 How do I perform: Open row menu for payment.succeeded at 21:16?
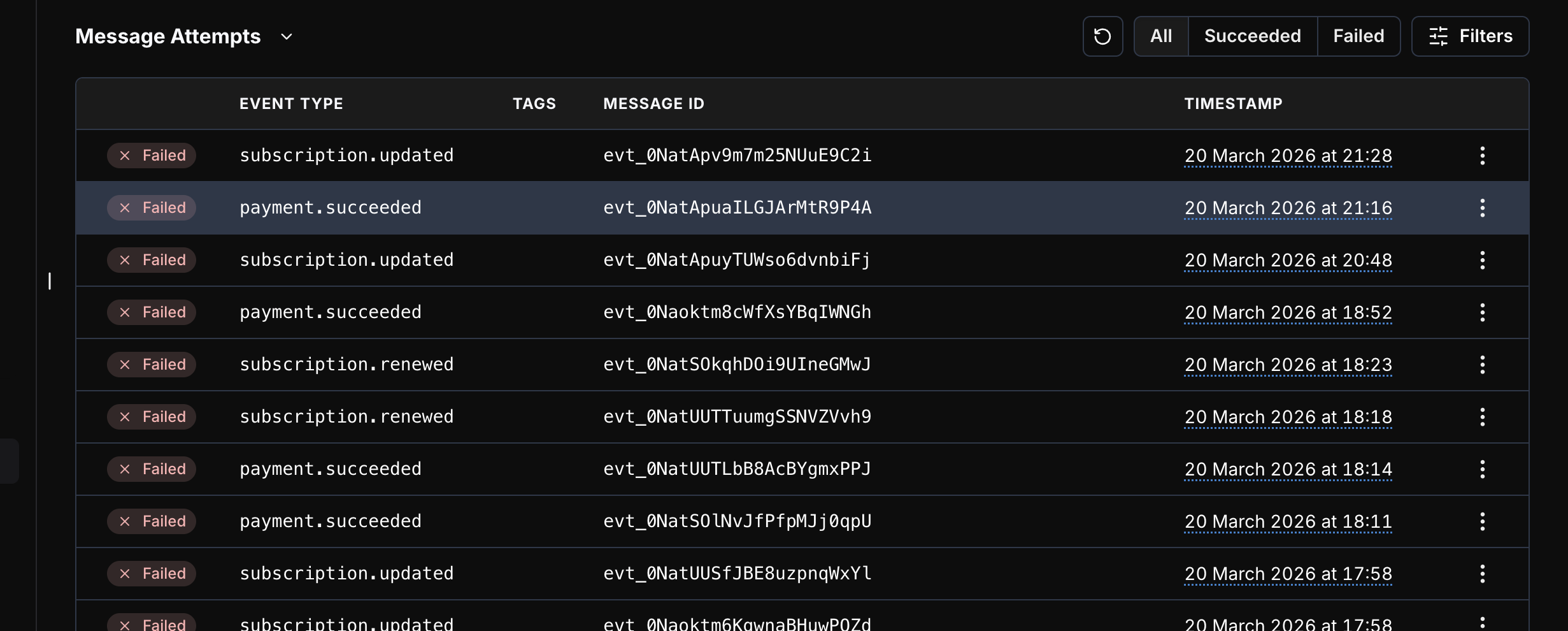[1483, 207]
